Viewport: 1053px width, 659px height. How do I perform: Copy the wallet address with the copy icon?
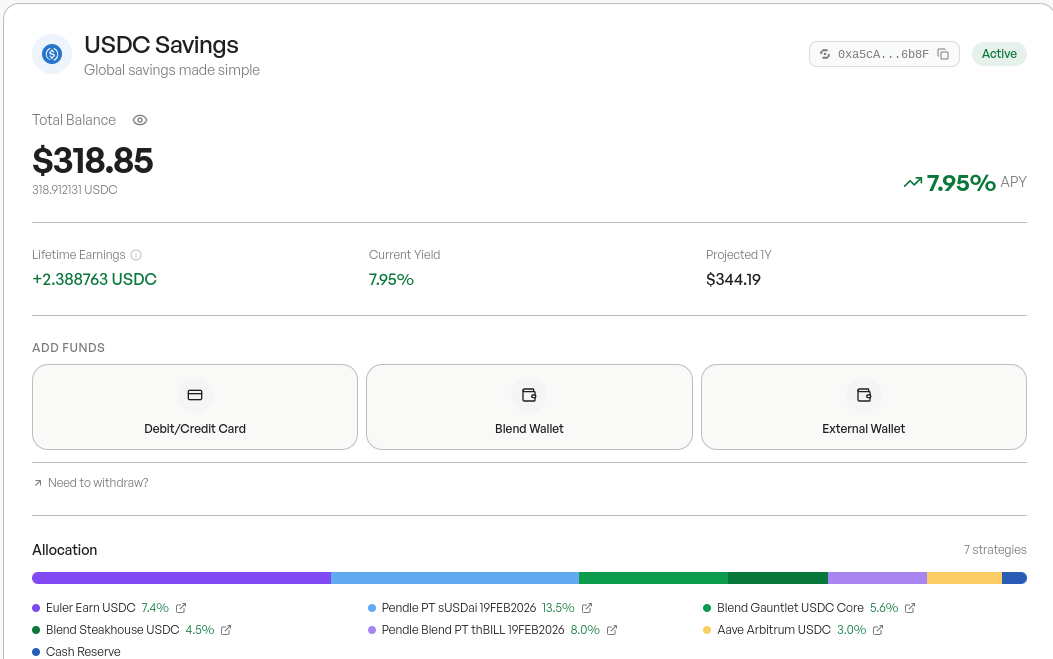coord(943,54)
